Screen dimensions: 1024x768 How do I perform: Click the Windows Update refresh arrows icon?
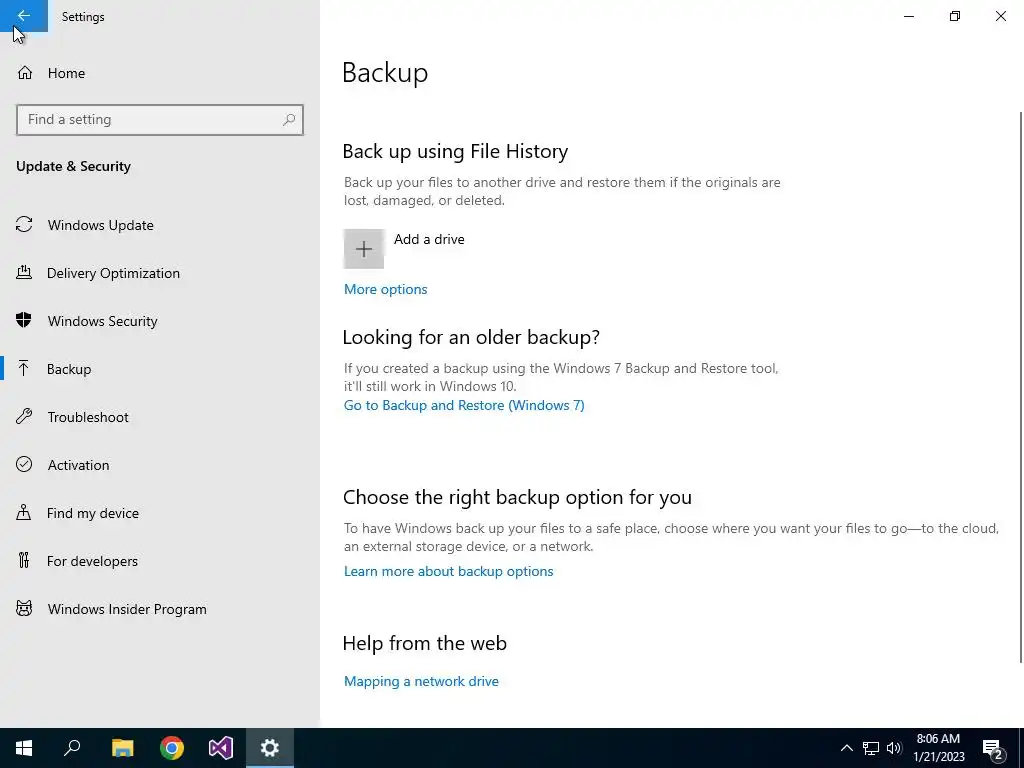24,225
